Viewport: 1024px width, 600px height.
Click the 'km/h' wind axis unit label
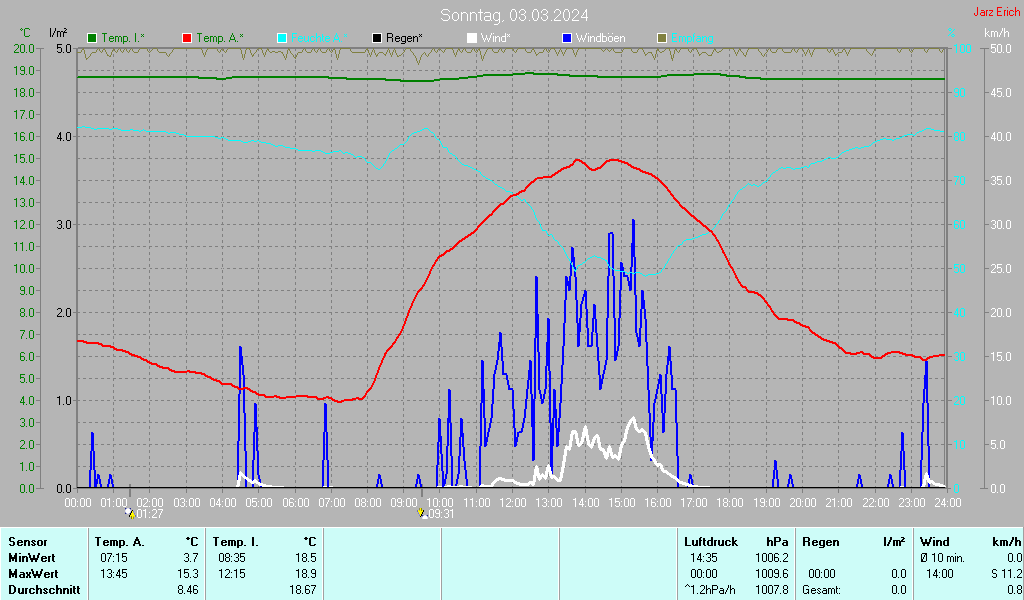coord(997,33)
